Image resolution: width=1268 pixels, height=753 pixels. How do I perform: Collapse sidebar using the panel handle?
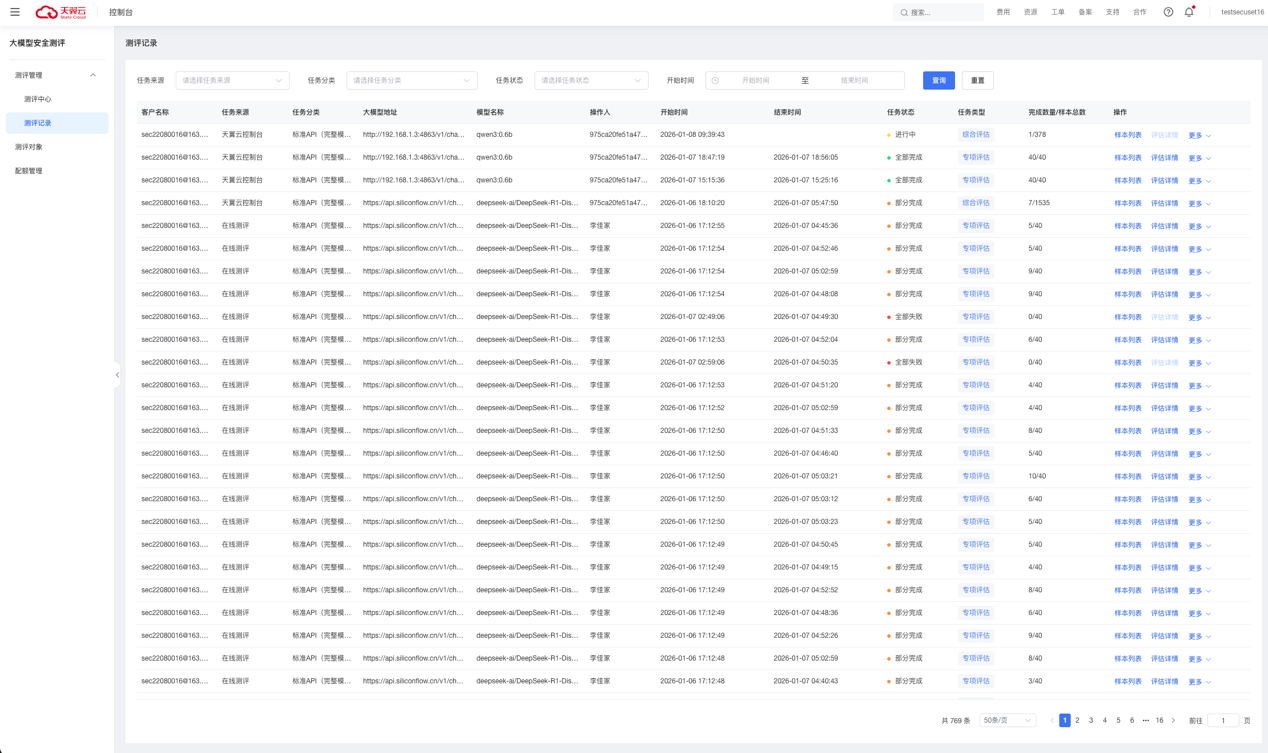(x=117, y=375)
